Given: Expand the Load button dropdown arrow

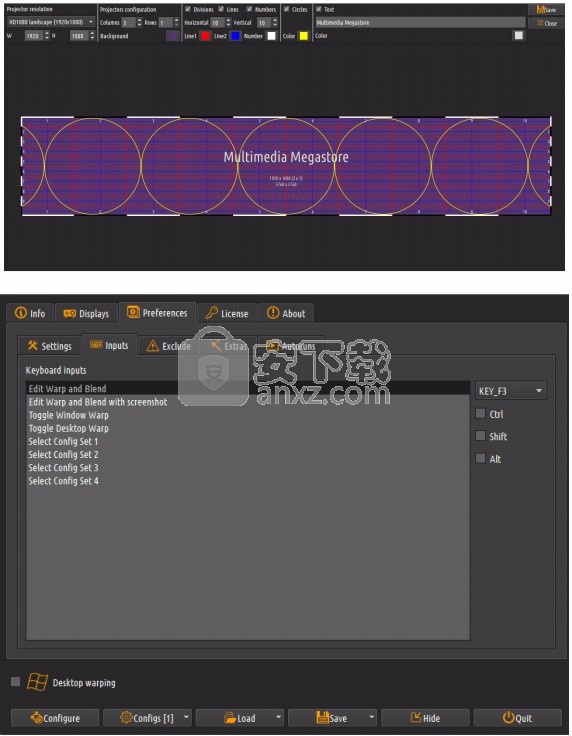Looking at the screenshot, I should [278, 717].
